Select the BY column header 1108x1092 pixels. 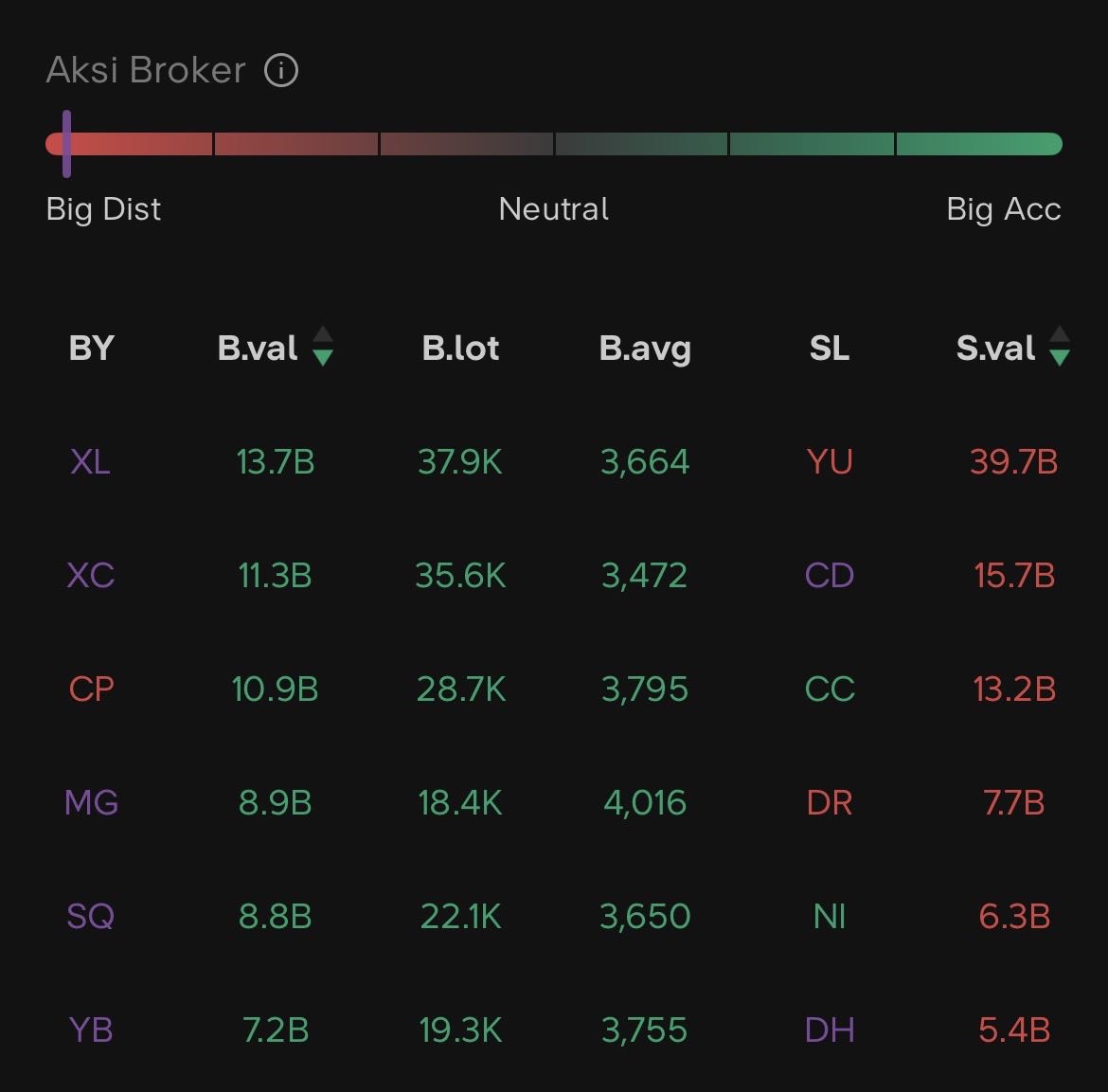click(x=91, y=349)
